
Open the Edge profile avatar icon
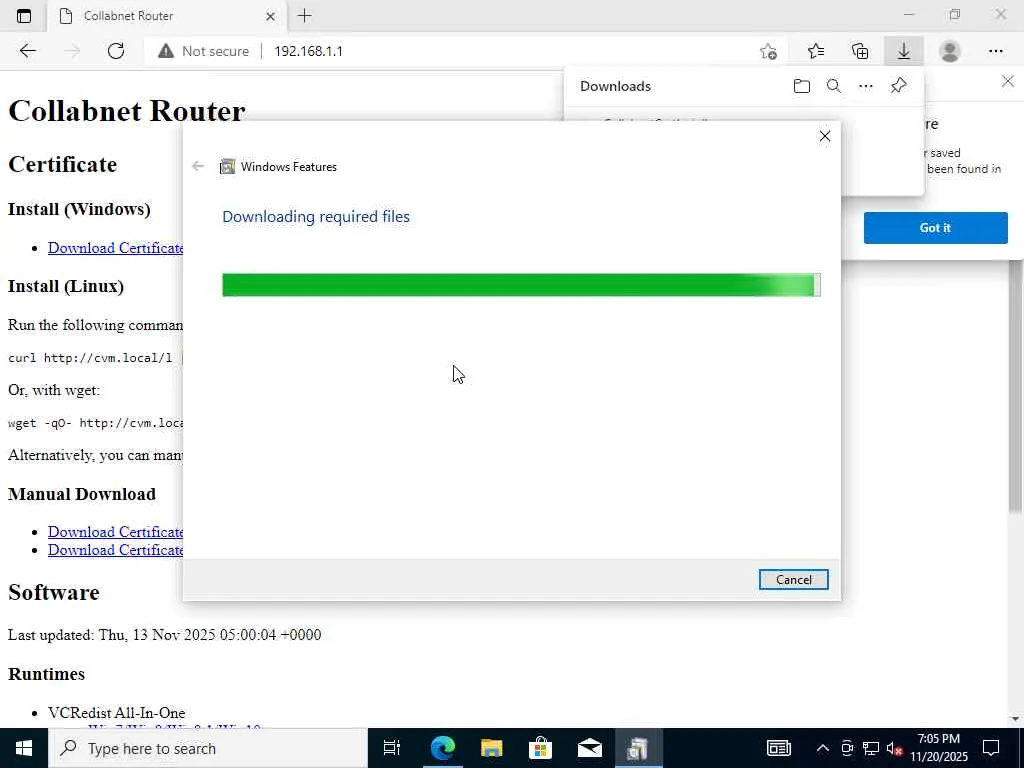click(x=950, y=51)
